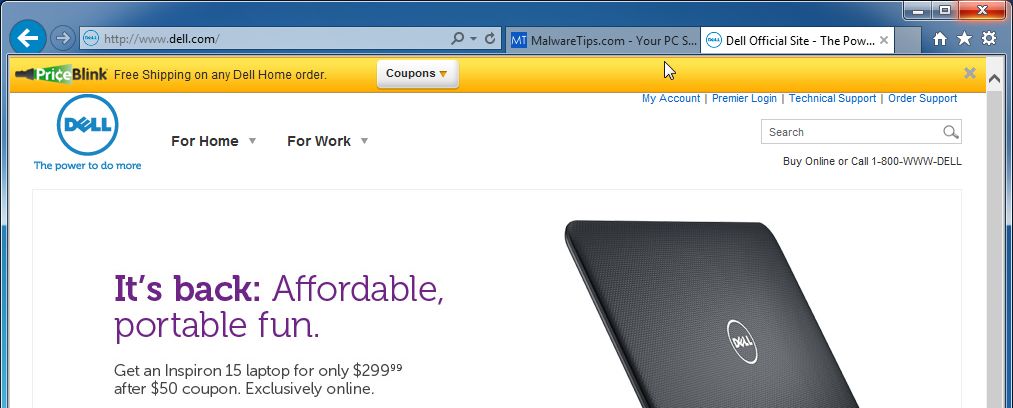1013x408 pixels.
Task: Click the browser Back arrow button
Action: (x=28, y=39)
